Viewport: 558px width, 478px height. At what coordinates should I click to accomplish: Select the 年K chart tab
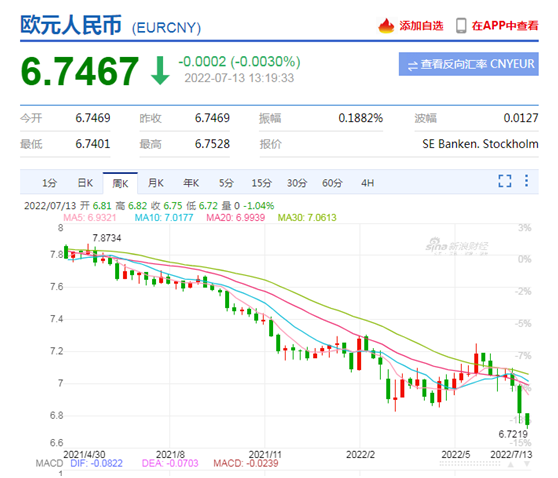191,183
